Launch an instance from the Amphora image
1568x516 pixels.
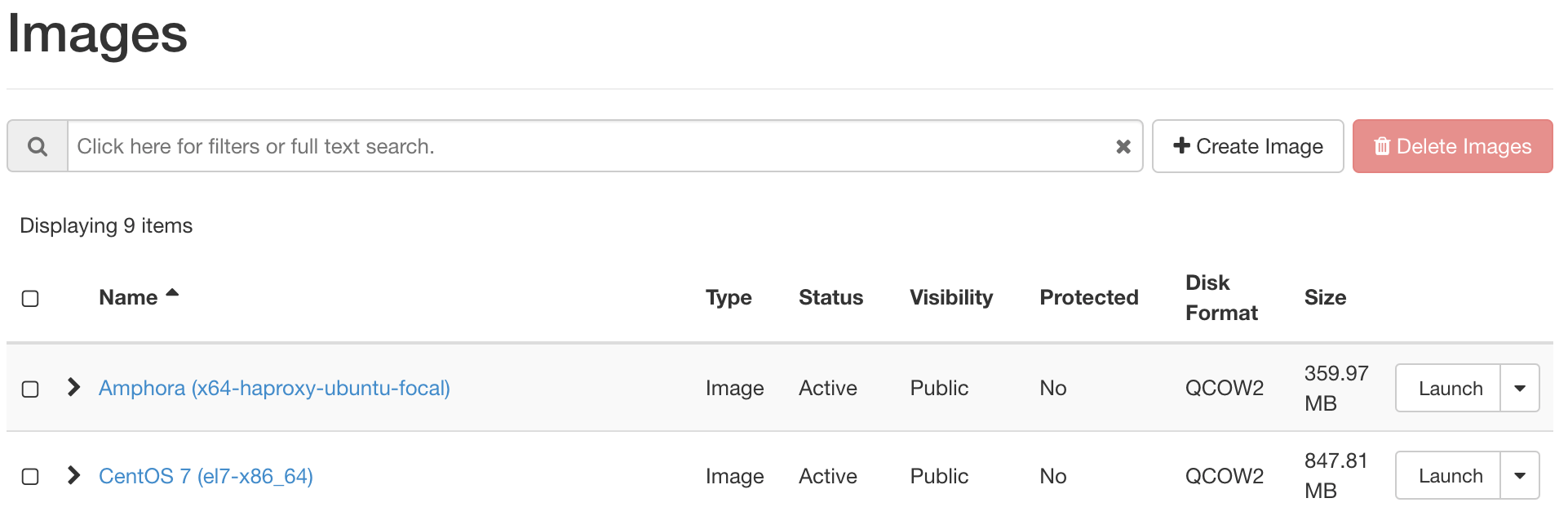(1448, 389)
